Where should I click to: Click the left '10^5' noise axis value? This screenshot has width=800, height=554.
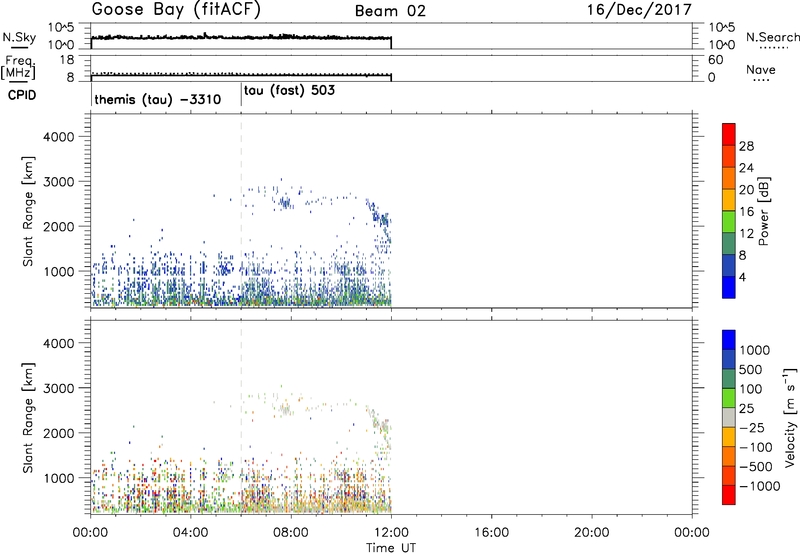click(x=62, y=27)
